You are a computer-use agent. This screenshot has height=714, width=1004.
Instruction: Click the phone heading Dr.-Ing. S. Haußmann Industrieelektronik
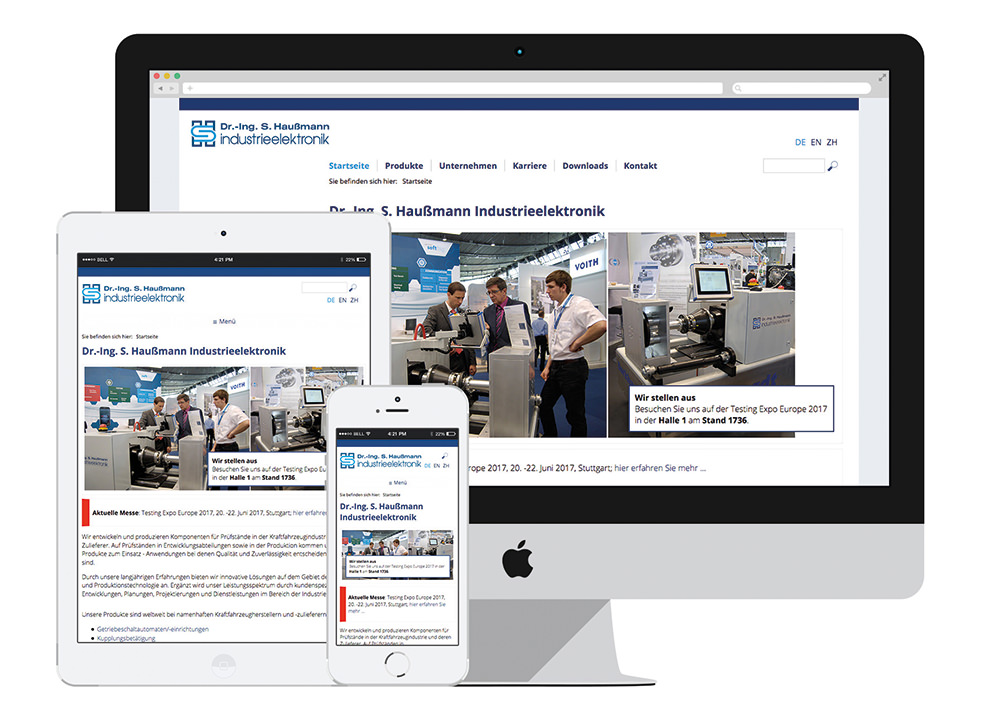tap(382, 512)
